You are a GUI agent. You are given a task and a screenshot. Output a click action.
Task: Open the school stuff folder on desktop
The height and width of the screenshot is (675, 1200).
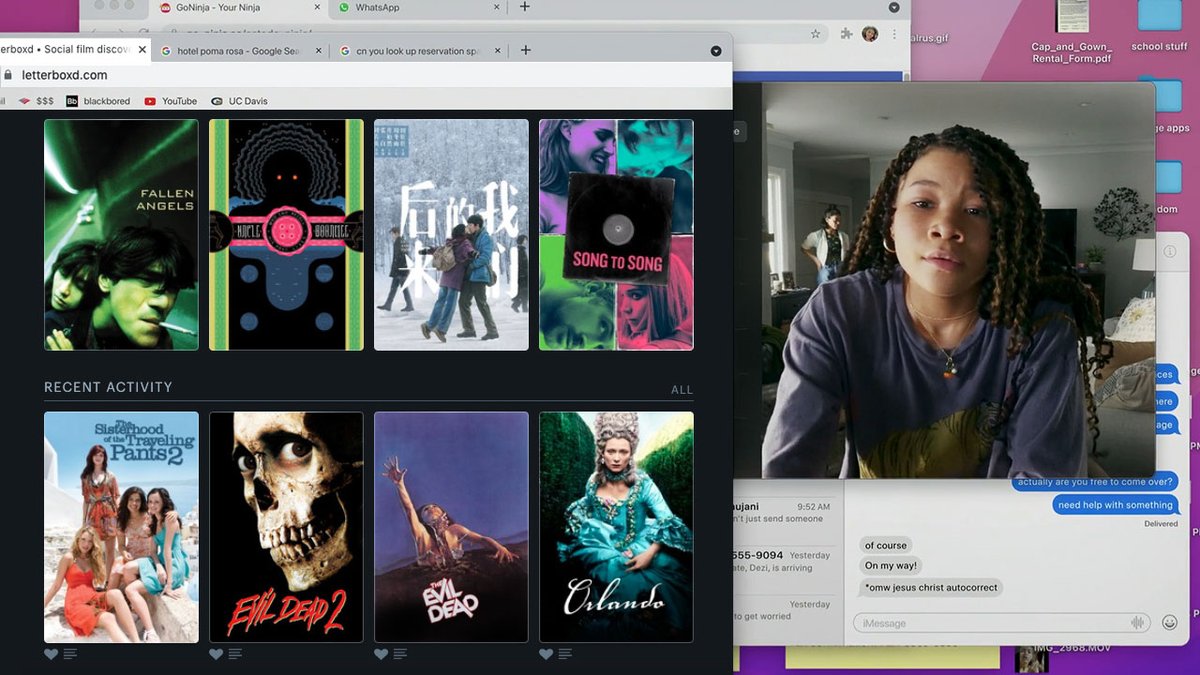1160,27
